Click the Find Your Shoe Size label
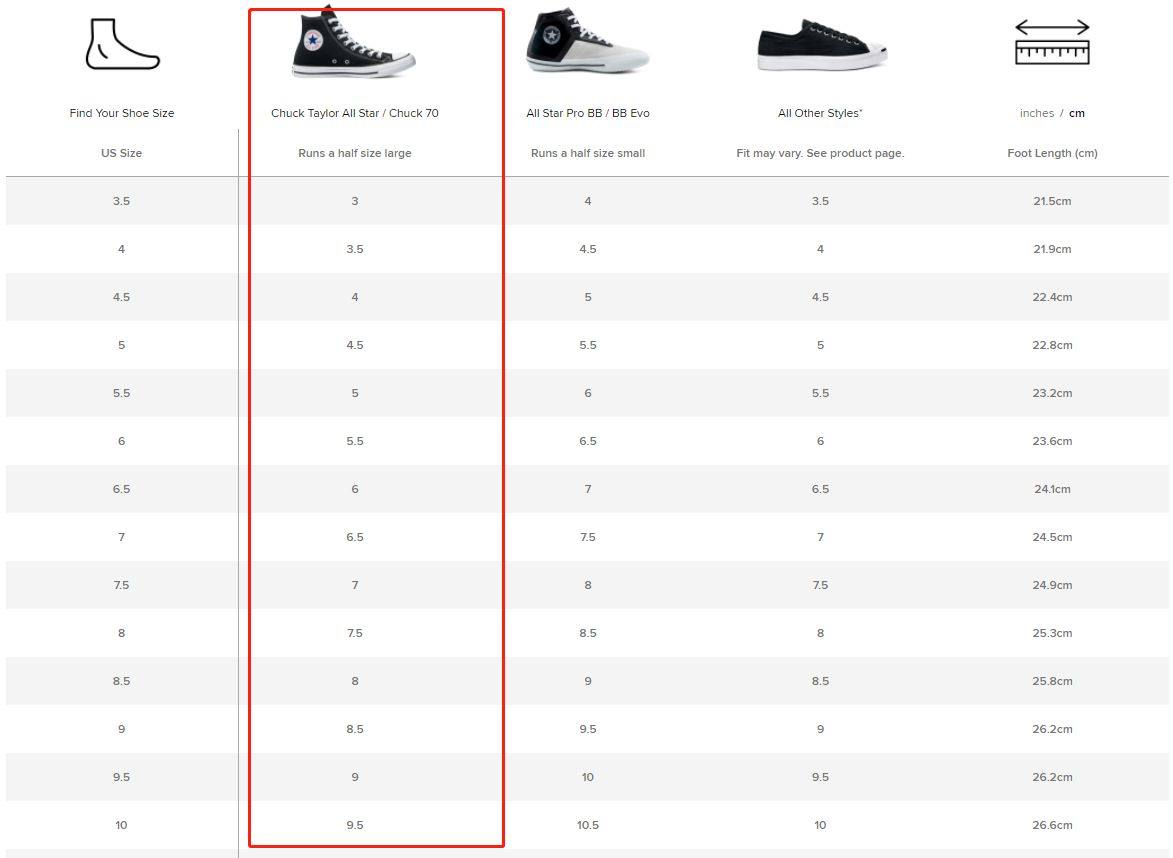1173x858 pixels. (x=122, y=113)
